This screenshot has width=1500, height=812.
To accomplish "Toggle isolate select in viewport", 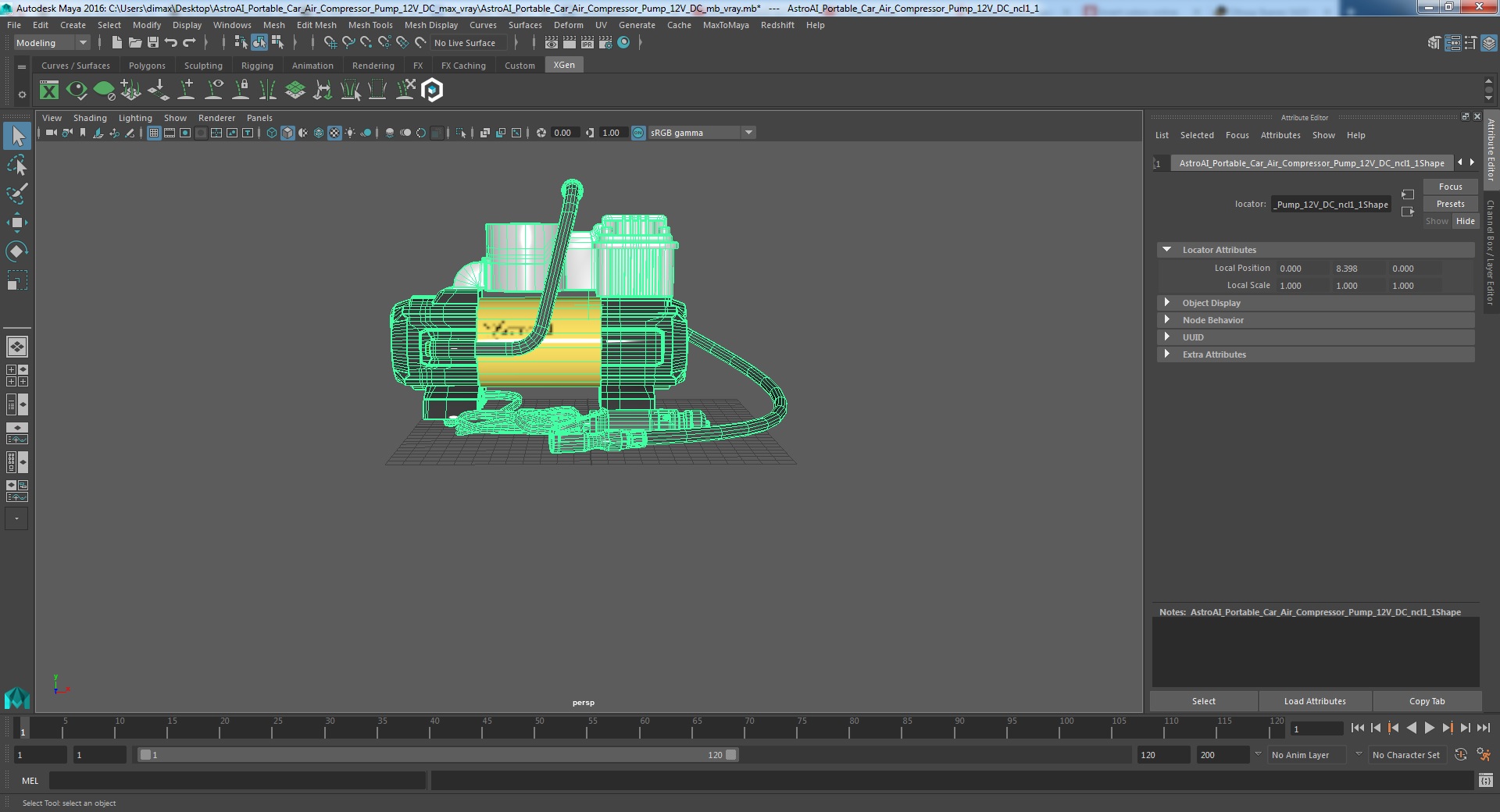I will [x=461, y=133].
